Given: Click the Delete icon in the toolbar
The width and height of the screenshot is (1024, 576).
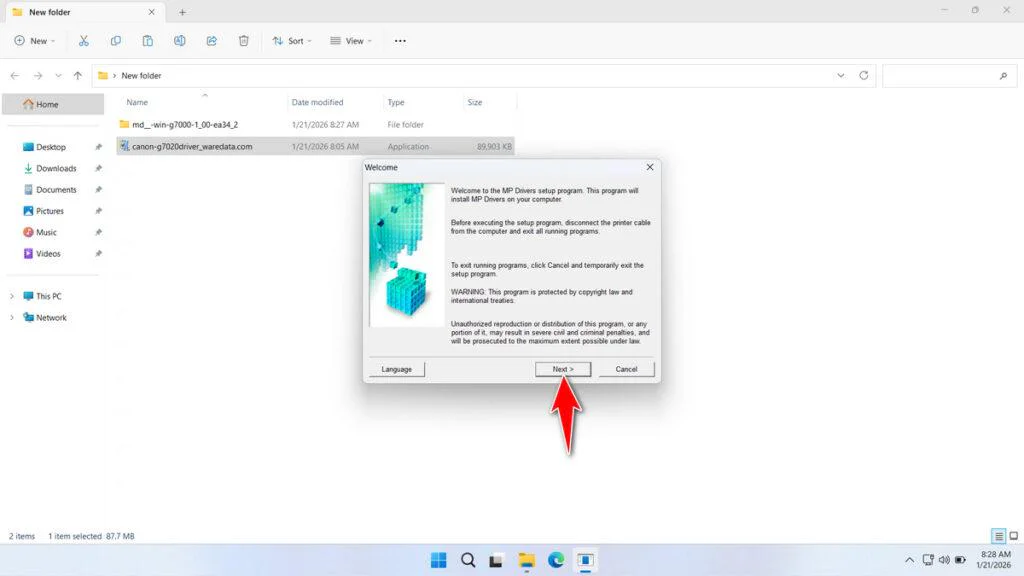Looking at the screenshot, I should click(x=243, y=41).
